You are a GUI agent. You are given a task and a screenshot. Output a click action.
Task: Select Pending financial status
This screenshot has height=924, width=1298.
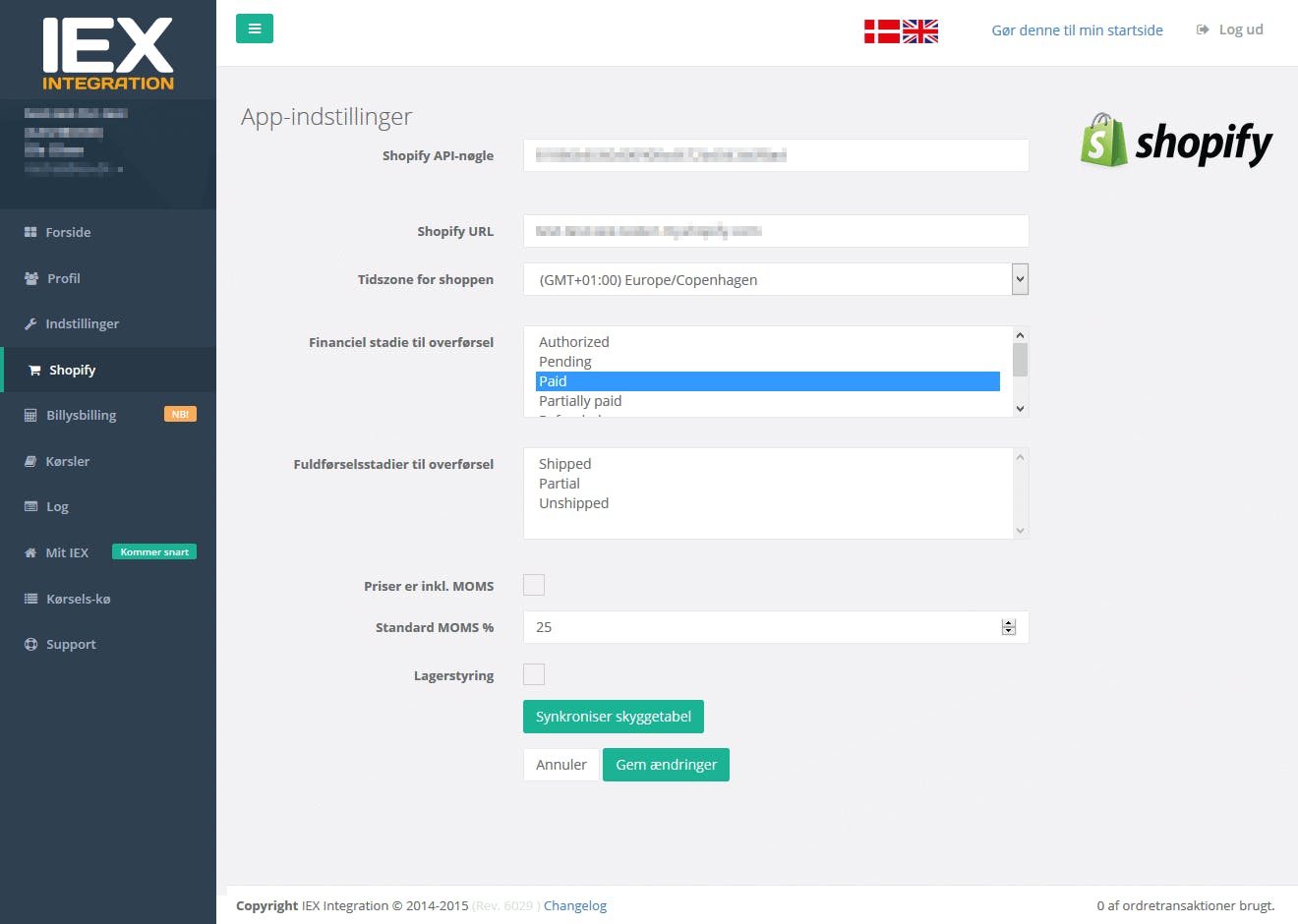768,362
